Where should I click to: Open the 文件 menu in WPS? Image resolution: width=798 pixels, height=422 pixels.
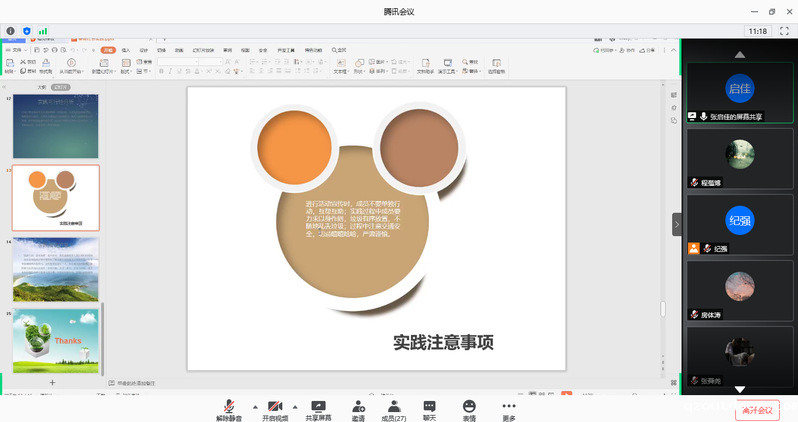tap(18, 49)
